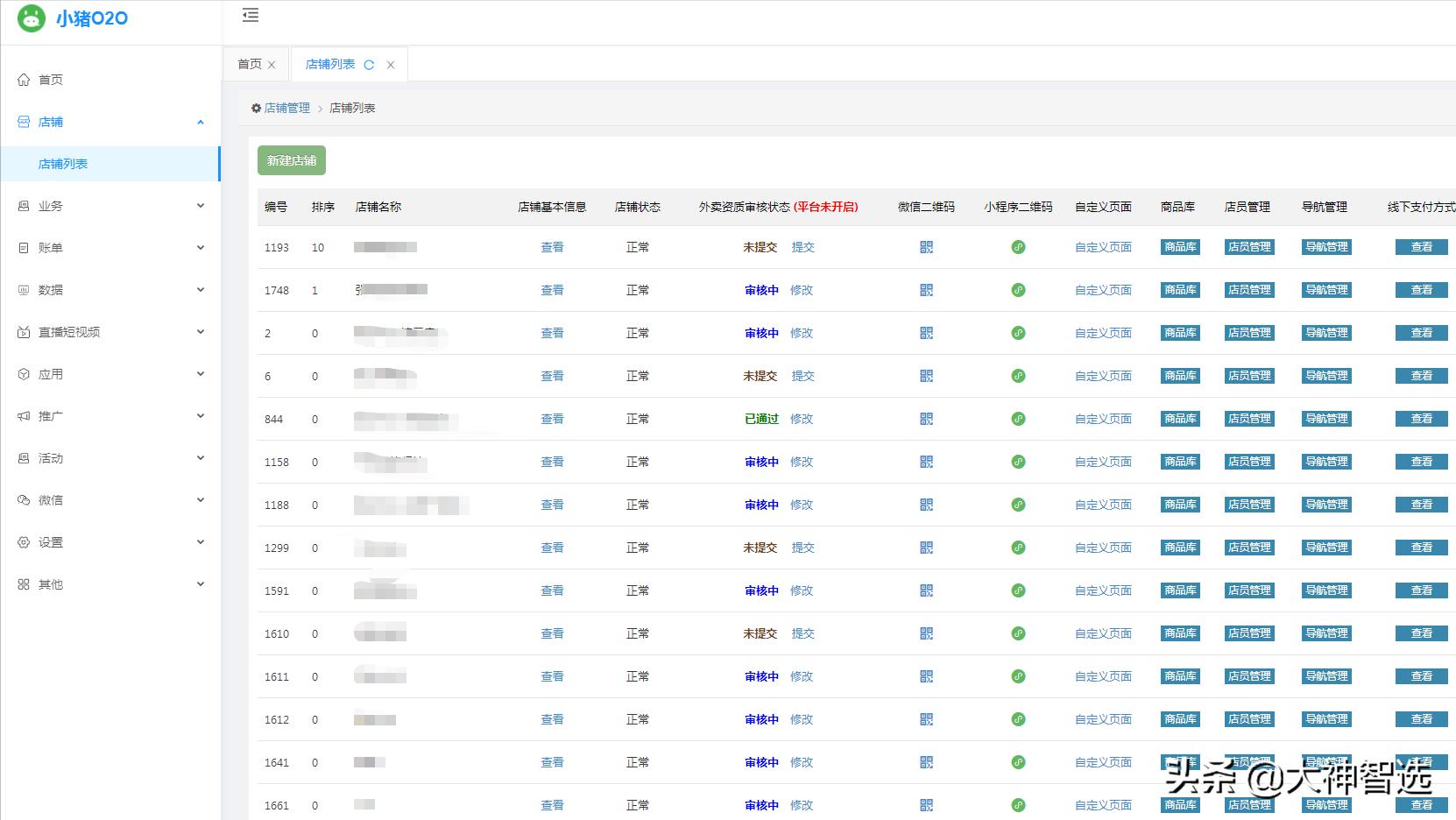
Task: Click the refresh icon on 店铺列表 tab
Action: 369,65
